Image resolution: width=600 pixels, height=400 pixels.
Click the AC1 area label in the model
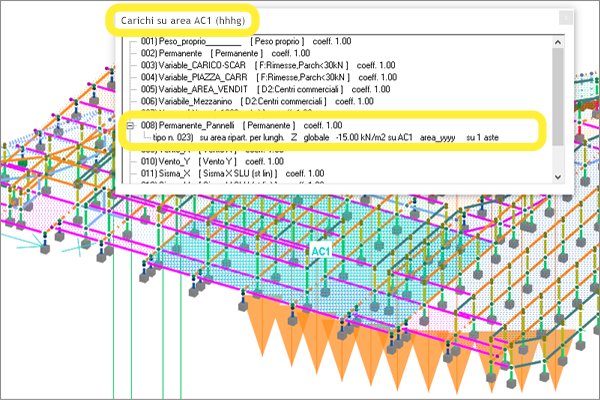click(x=322, y=250)
